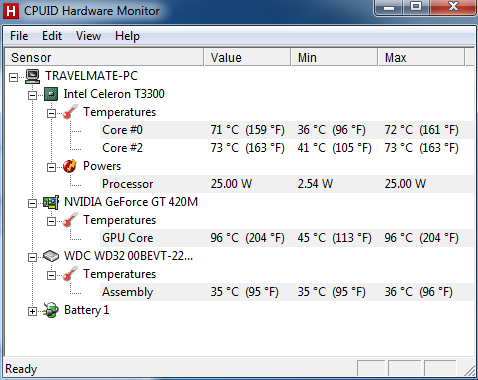This screenshot has width=478, height=380.
Task: Click the Sensor column header
Action: pyautogui.click(x=104, y=57)
